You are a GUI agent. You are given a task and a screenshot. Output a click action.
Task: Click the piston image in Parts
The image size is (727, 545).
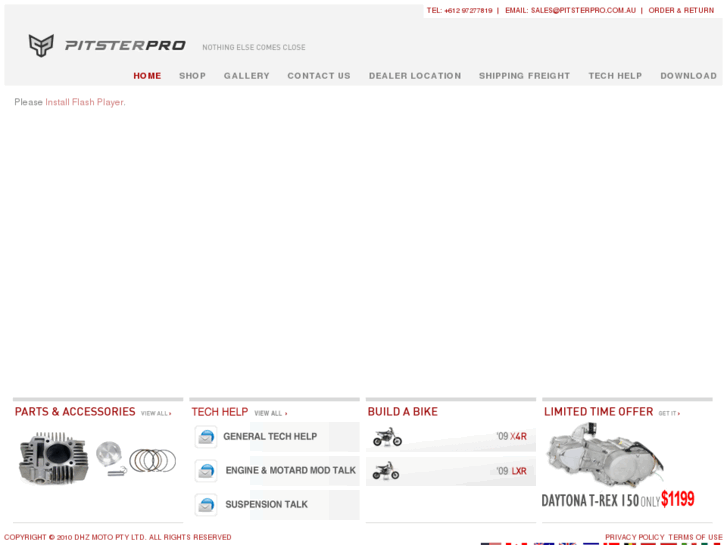tap(110, 455)
